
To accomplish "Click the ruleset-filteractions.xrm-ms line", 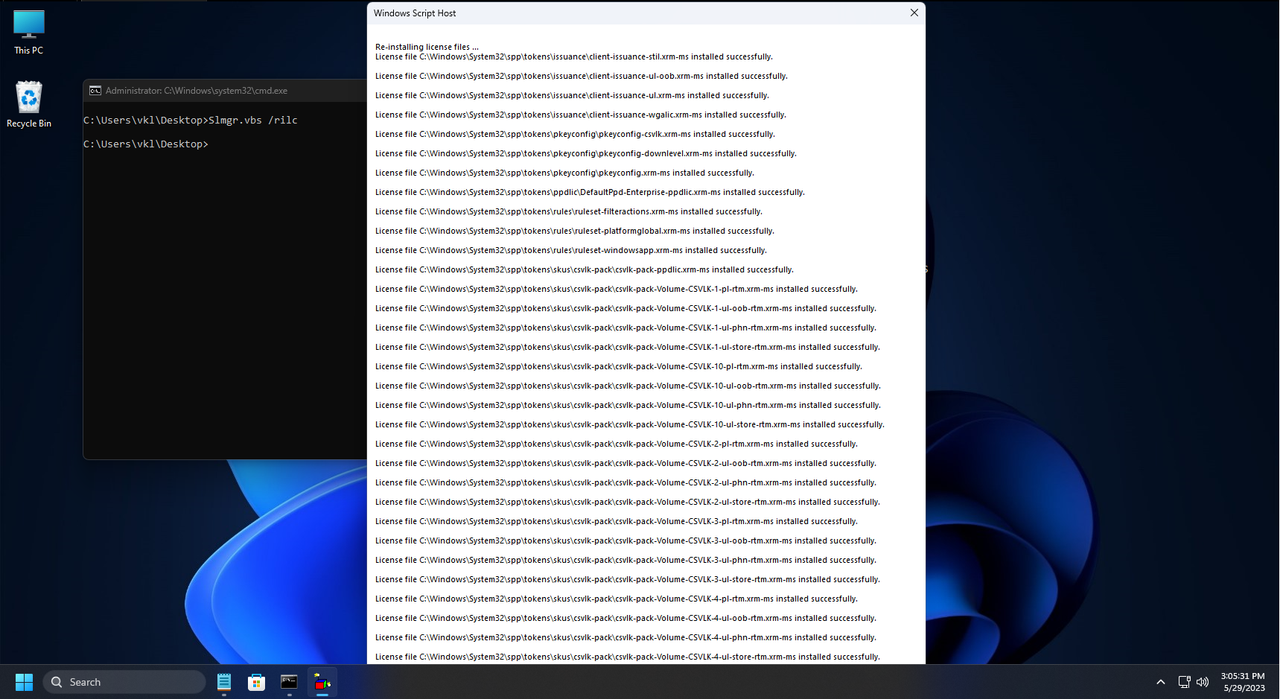I will click(569, 212).
